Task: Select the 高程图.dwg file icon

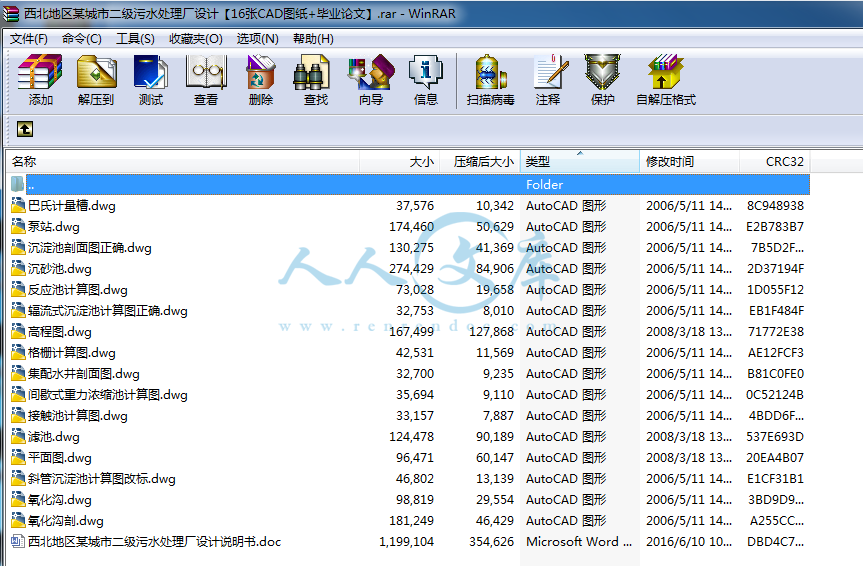Action: [x=18, y=331]
